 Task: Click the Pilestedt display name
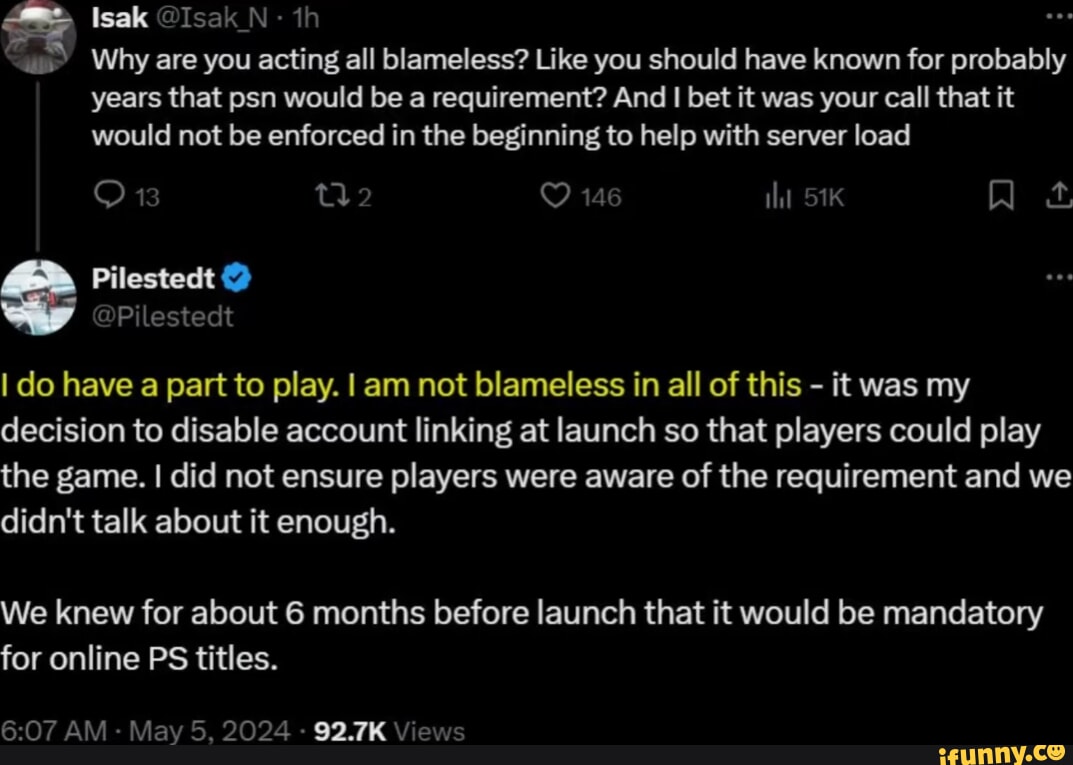coord(153,280)
